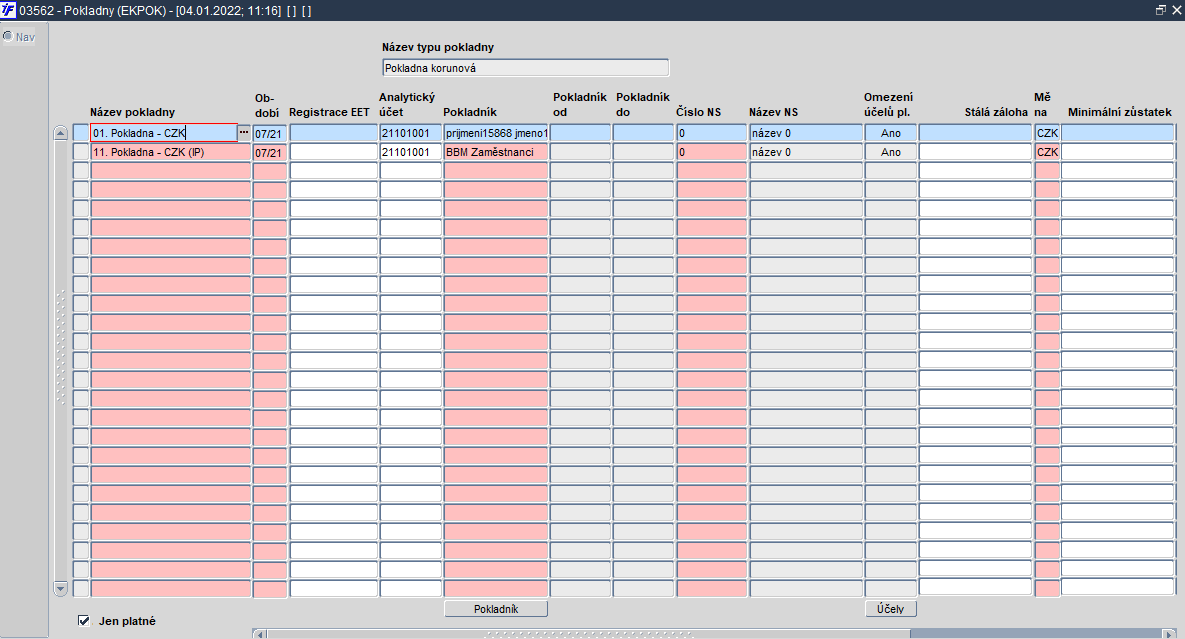The image size is (1185, 639).
Task: Open the lookup ellipsis beside 01. Pokladna - CZK
Action: point(243,132)
